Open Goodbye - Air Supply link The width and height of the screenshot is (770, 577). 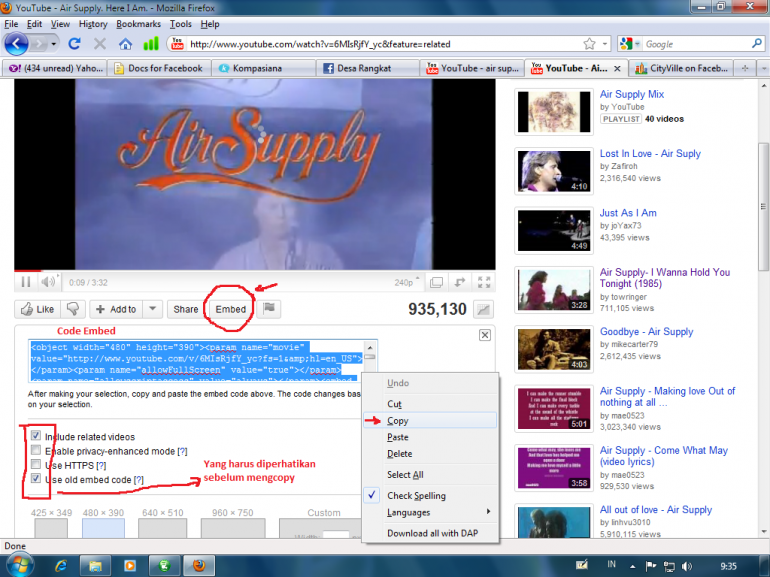(646, 331)
